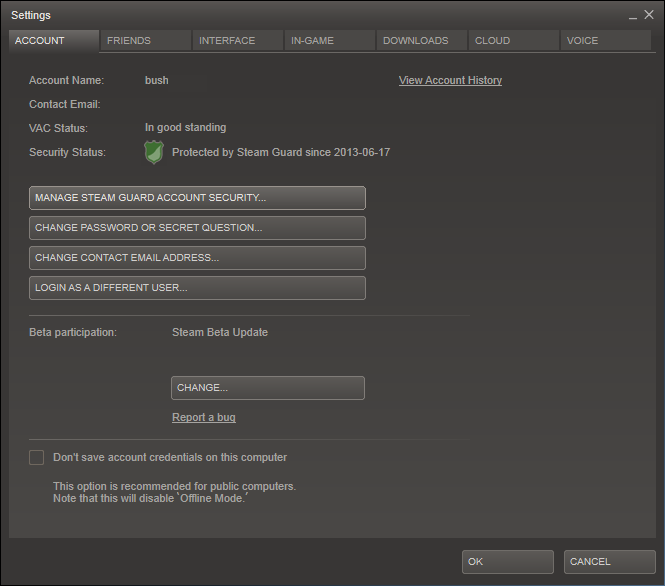
Task: Click the 'Security Status:' label
Action: click(x=67, y=152)
